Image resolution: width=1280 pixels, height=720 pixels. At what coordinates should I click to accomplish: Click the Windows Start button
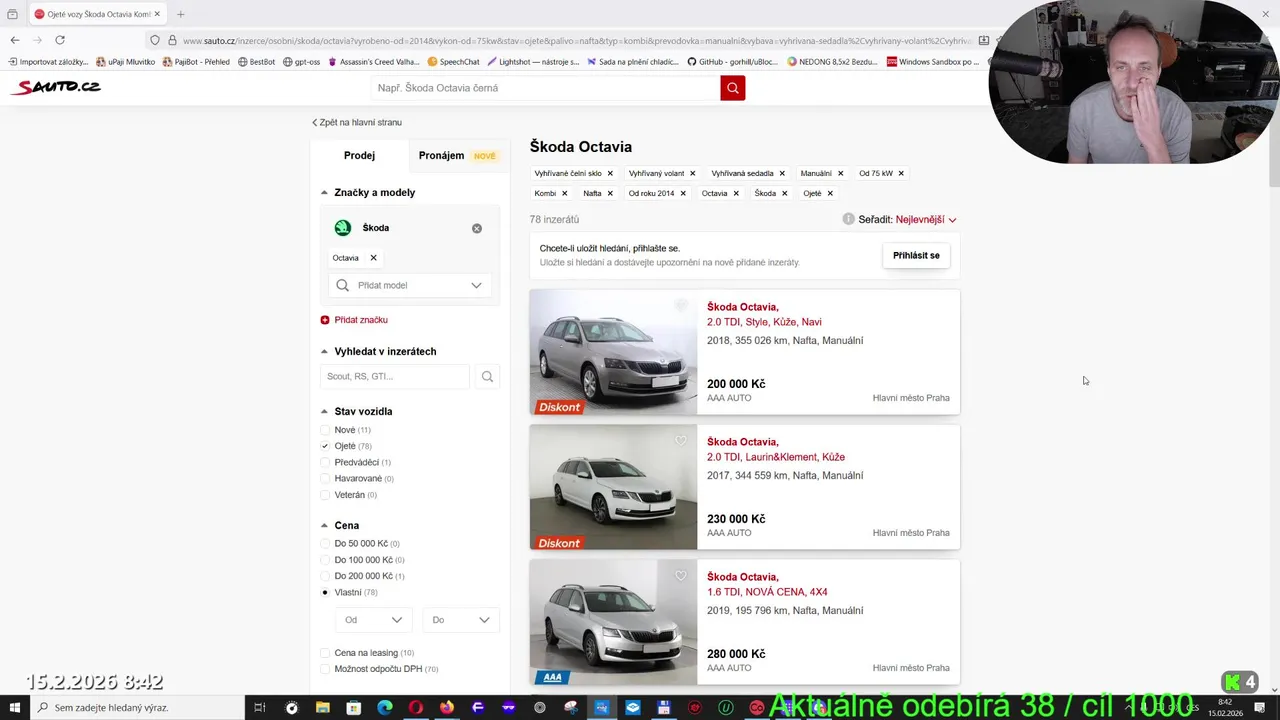click(14, 708)
